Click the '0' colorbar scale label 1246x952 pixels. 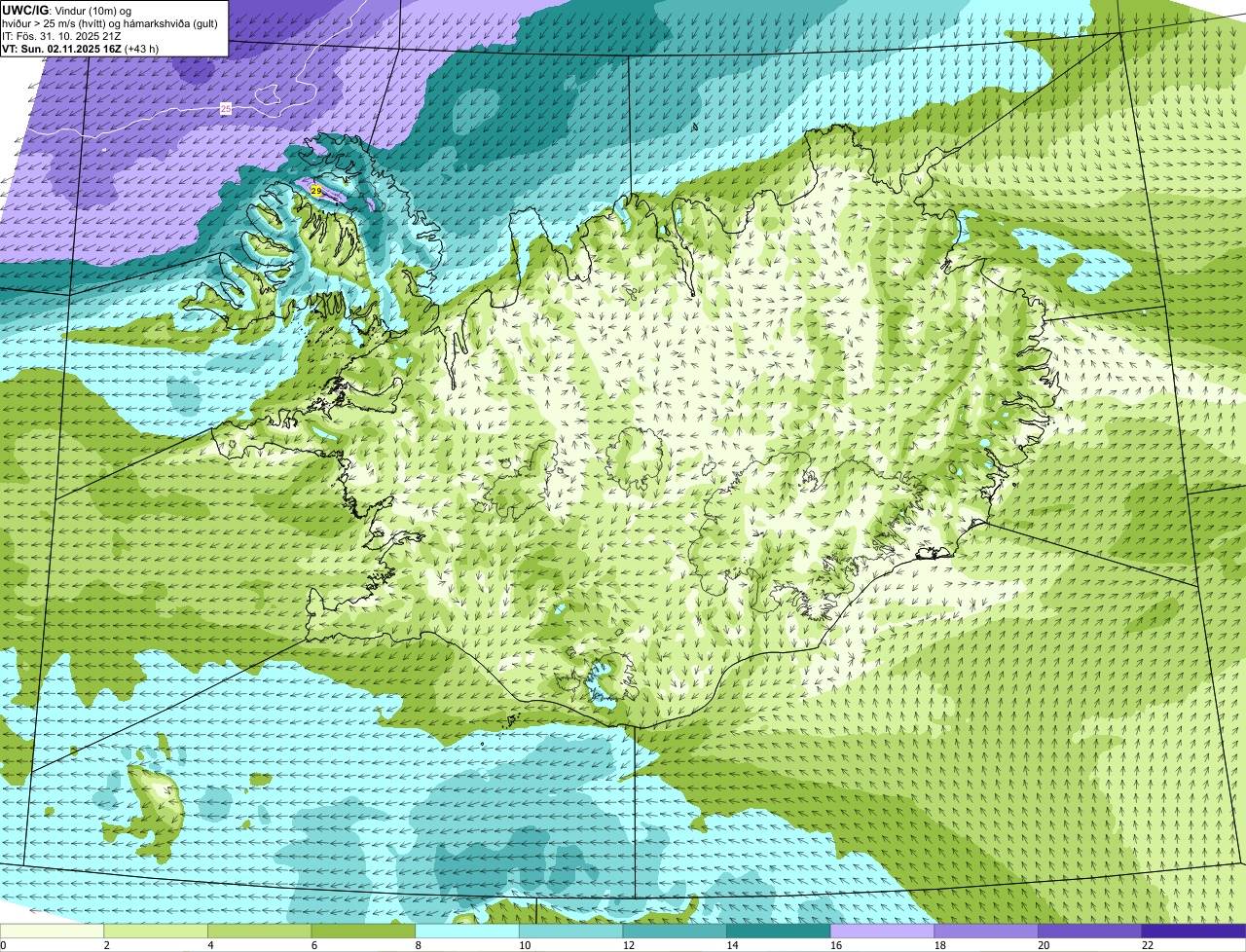[x=3, y=945]
